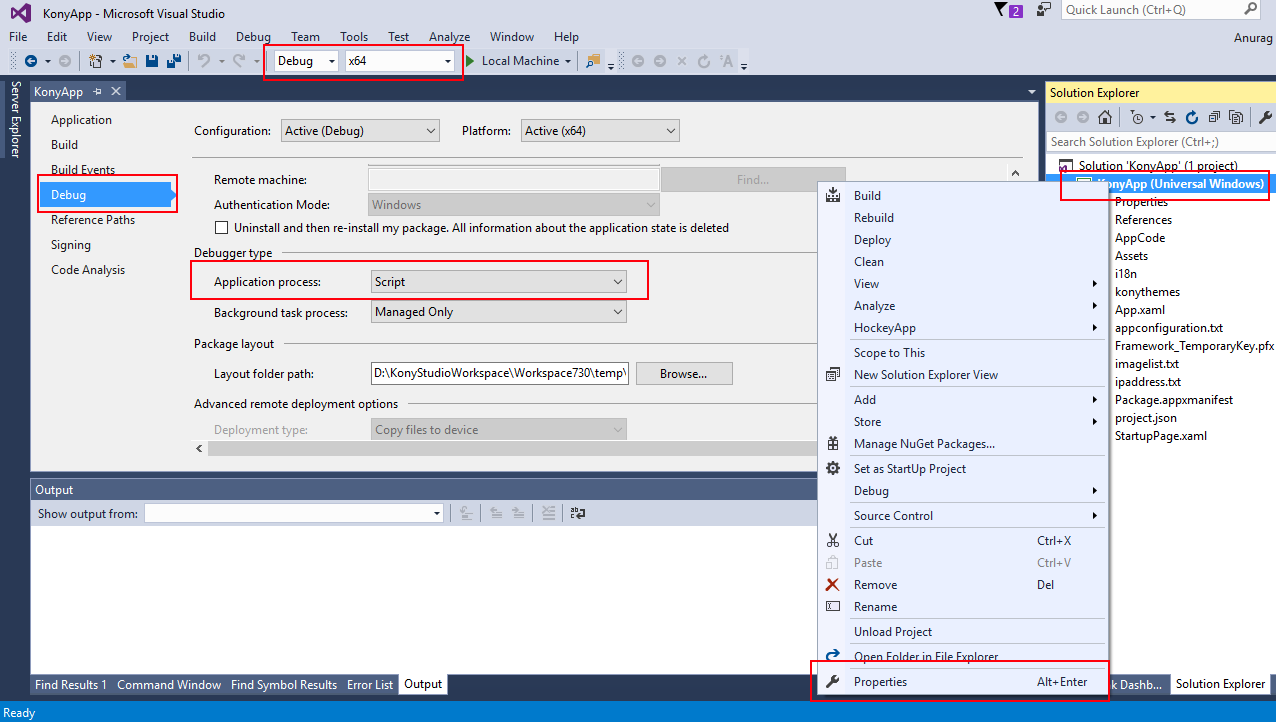Viewport: 1276px width, 722px height.
Task: Open the Server Explorer side tab
Action: pos(15,120)
